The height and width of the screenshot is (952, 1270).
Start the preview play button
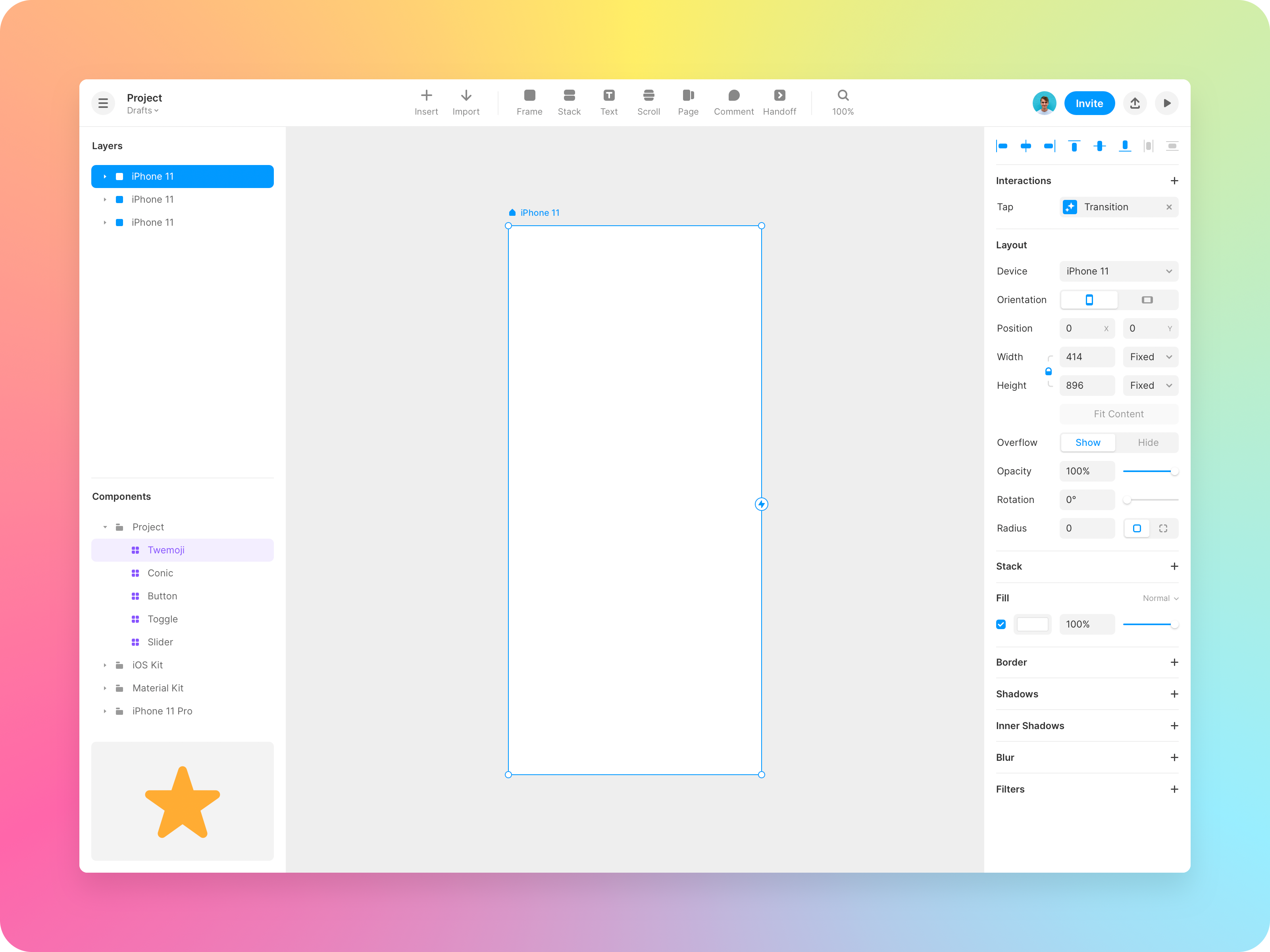click(x=1167, y=103)
